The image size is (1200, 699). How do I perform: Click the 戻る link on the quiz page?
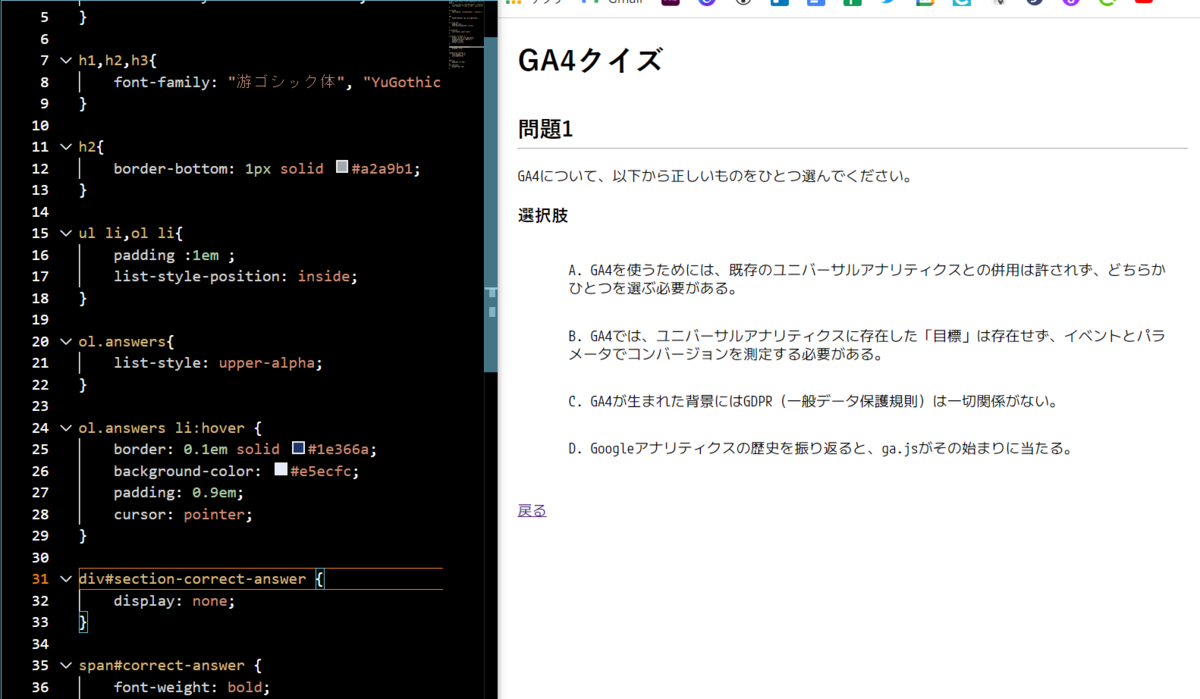pos(532,510)
